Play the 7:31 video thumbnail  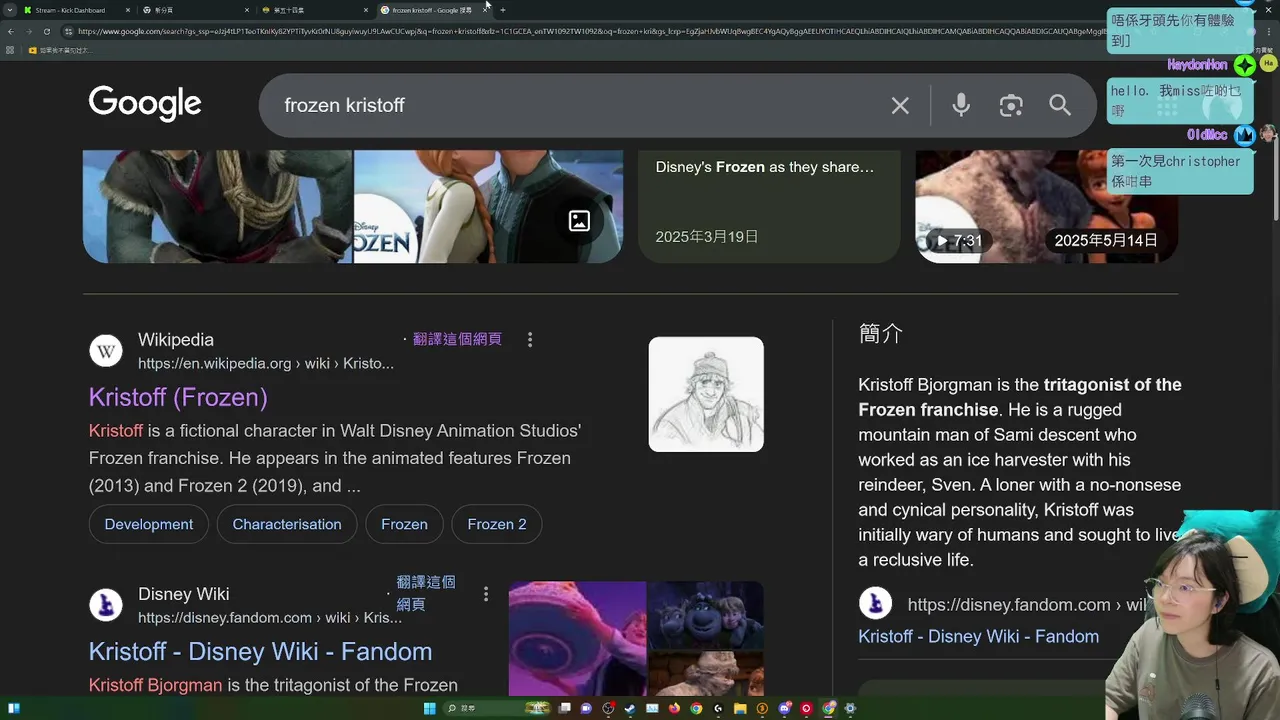coord(1047,206)
